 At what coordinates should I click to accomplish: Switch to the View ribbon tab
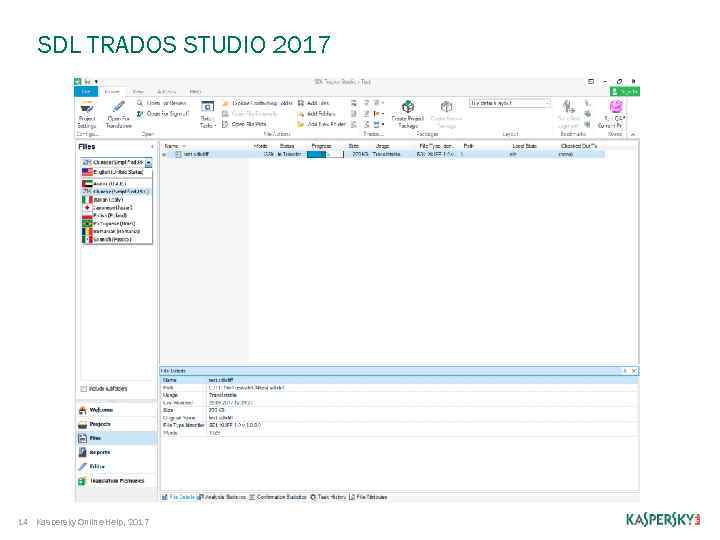[138, 92]
